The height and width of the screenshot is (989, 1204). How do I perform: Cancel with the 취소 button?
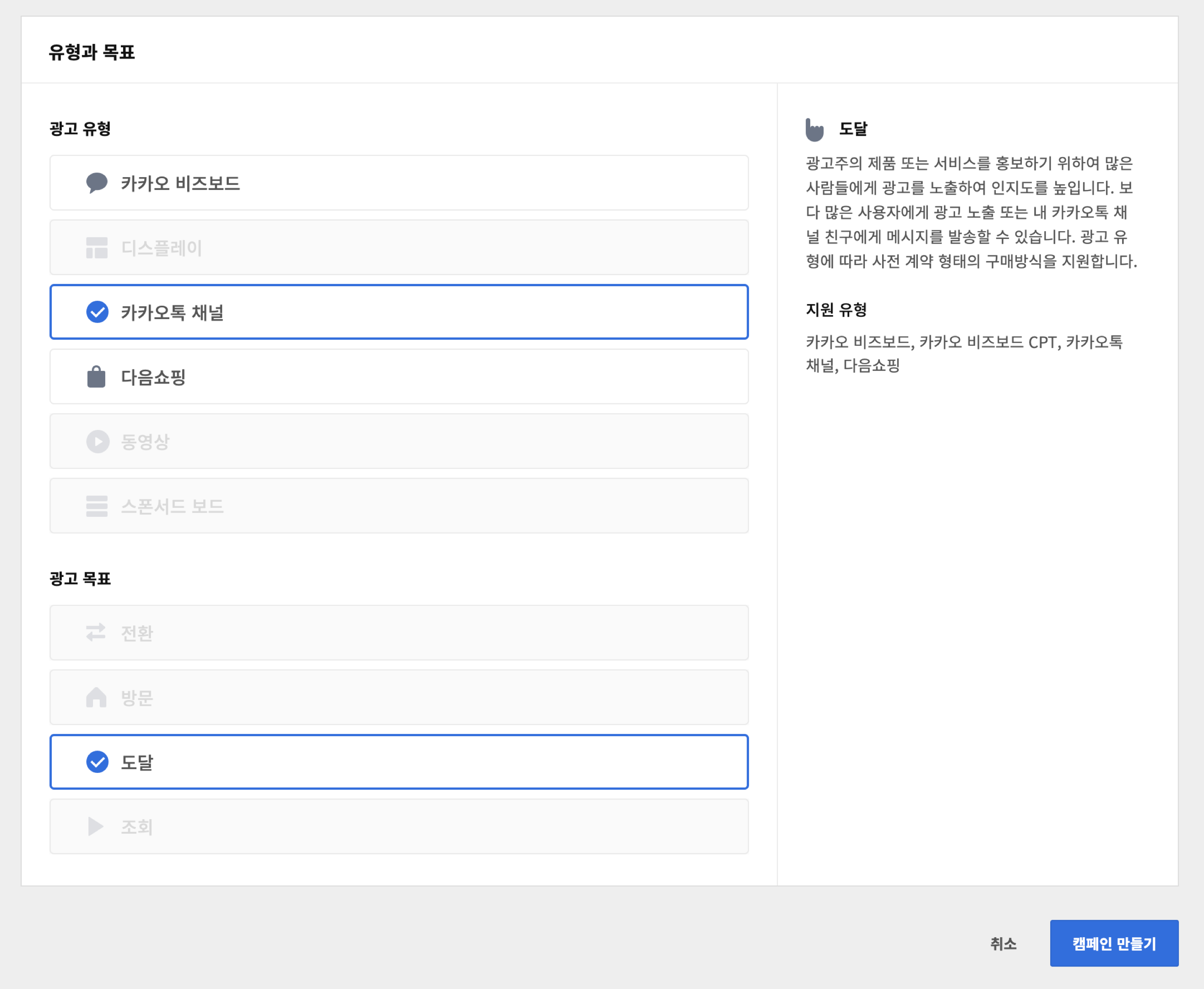(1003, 944)
